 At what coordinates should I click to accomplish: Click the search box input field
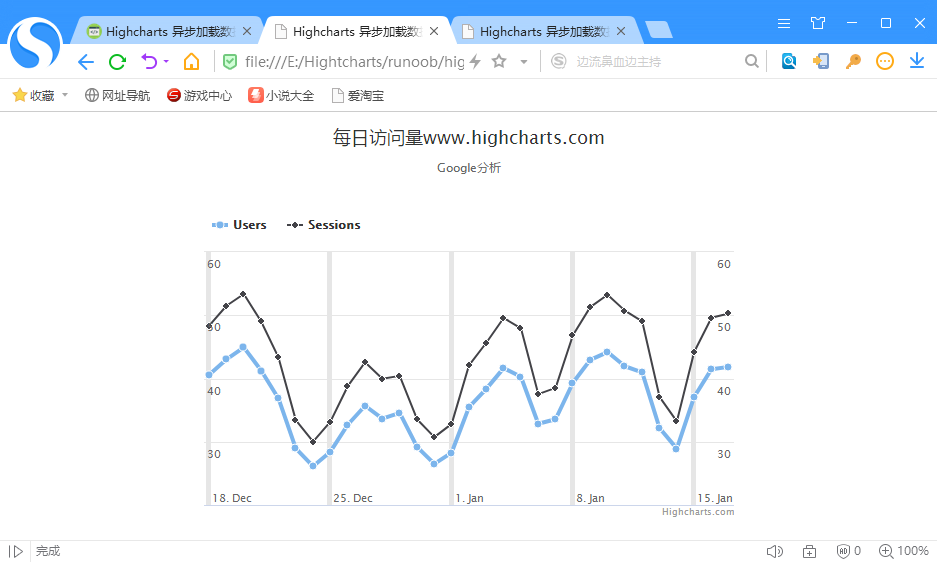coord(657,62)
